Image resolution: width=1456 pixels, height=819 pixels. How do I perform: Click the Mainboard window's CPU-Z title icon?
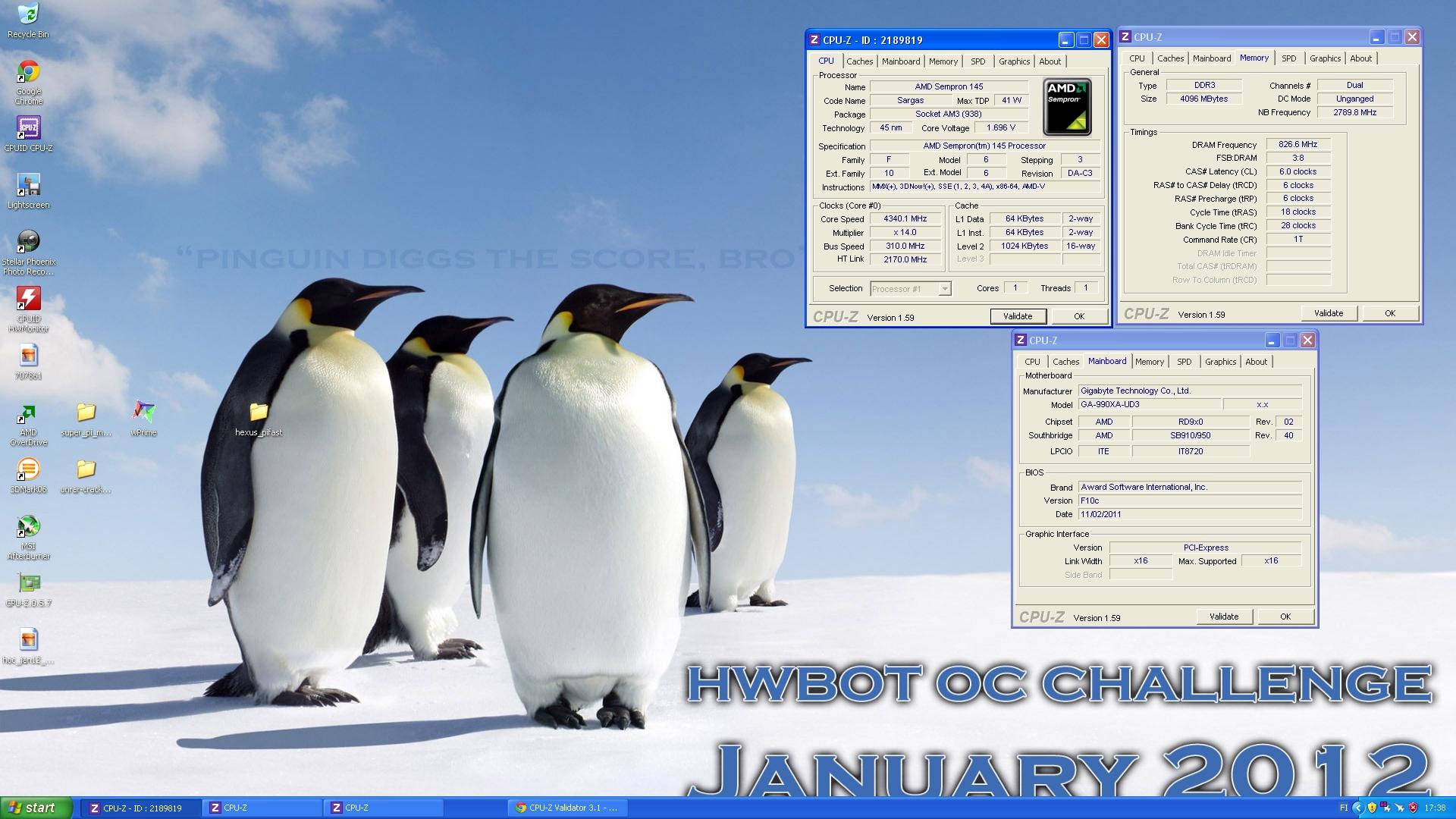point(1021,340)
